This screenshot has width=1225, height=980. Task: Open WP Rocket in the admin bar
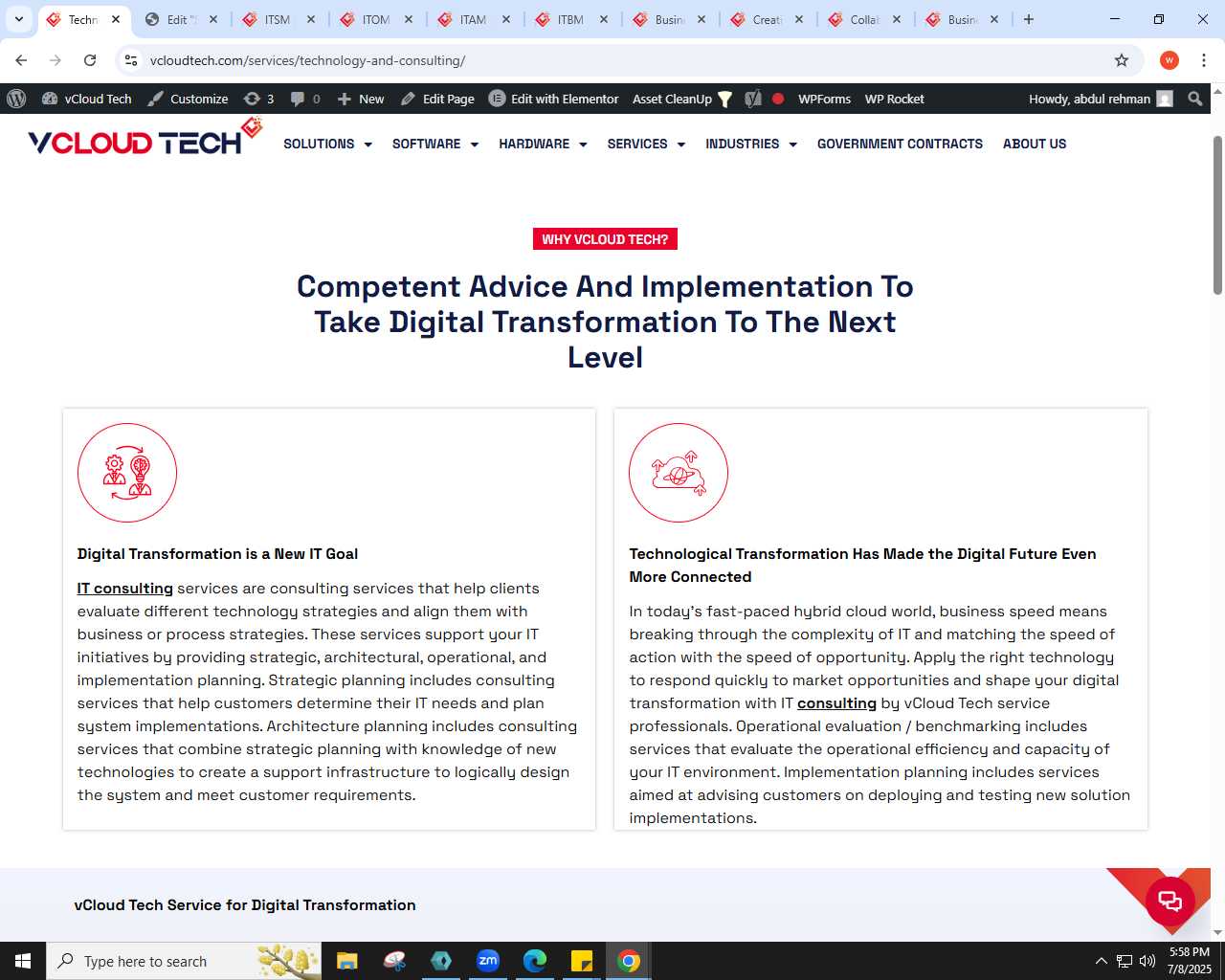click(x=894, y=99)
